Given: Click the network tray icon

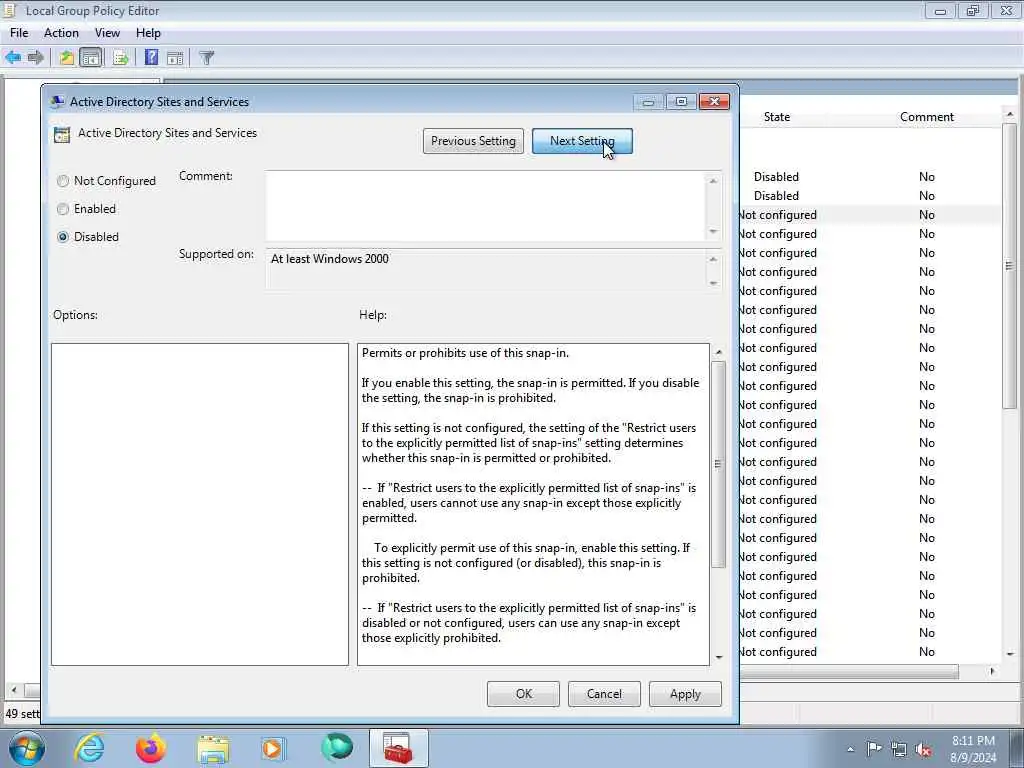Looking at the screenshot, I should point(899,749).
